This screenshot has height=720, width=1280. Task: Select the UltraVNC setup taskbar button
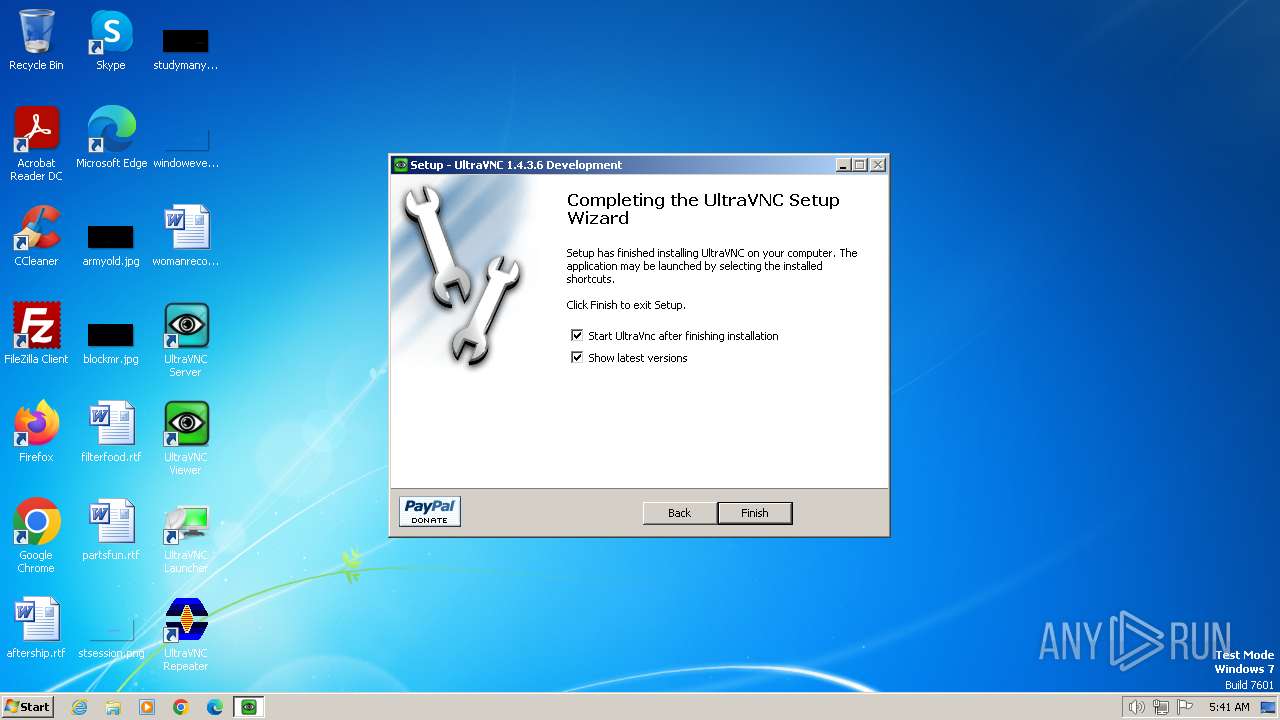(x=249, y=707)
